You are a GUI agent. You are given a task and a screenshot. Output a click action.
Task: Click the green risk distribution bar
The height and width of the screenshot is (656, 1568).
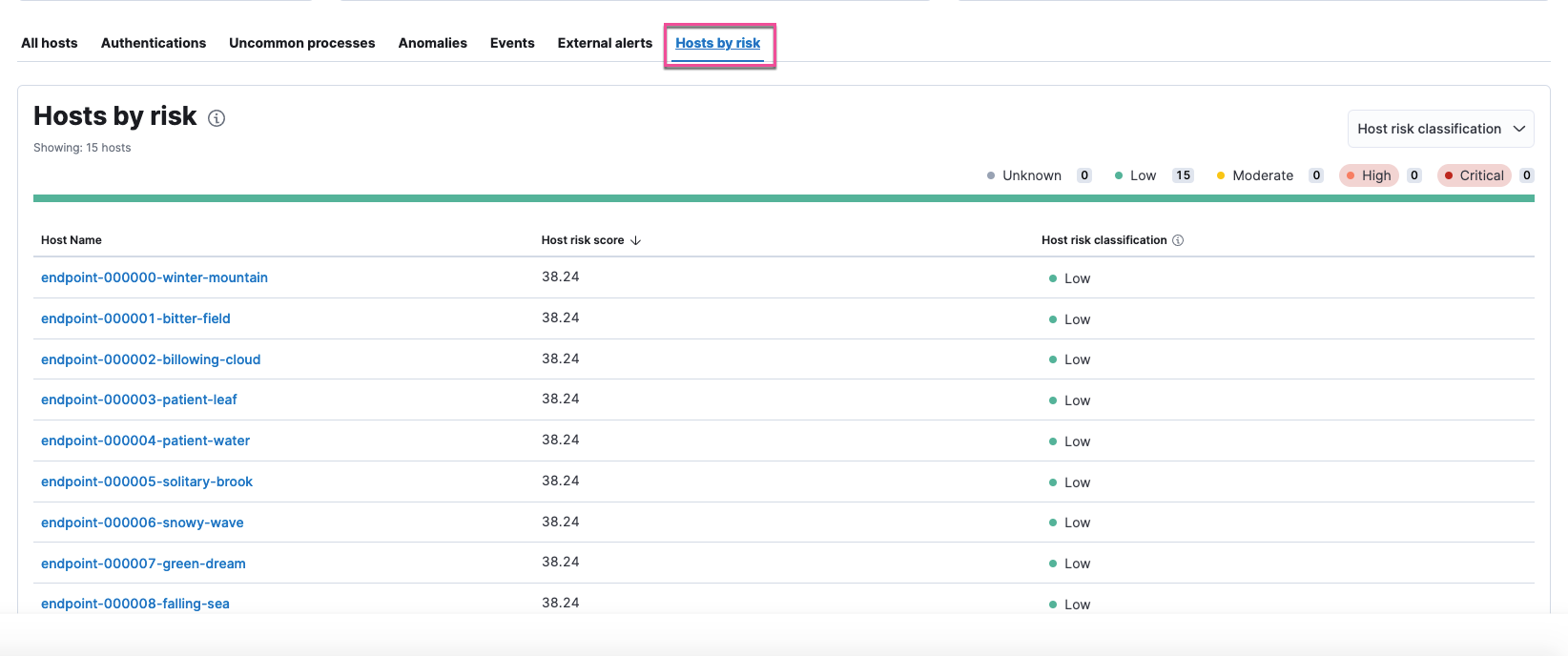pyautogui.click(x=783, y=198)
